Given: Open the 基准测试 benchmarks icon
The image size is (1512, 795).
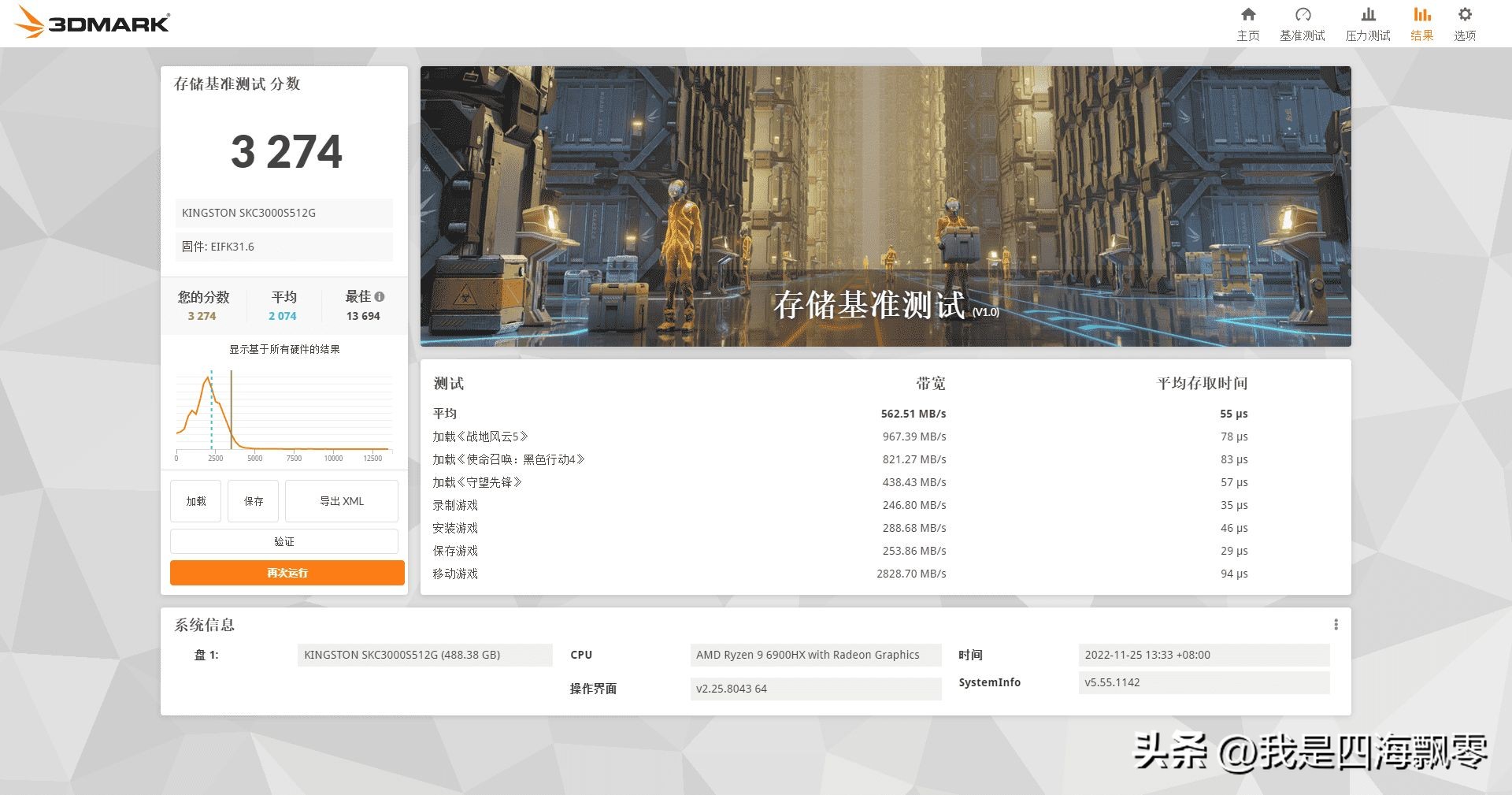Looking at the screenshot, I should pyautogui.click(x=1303, y=15).
